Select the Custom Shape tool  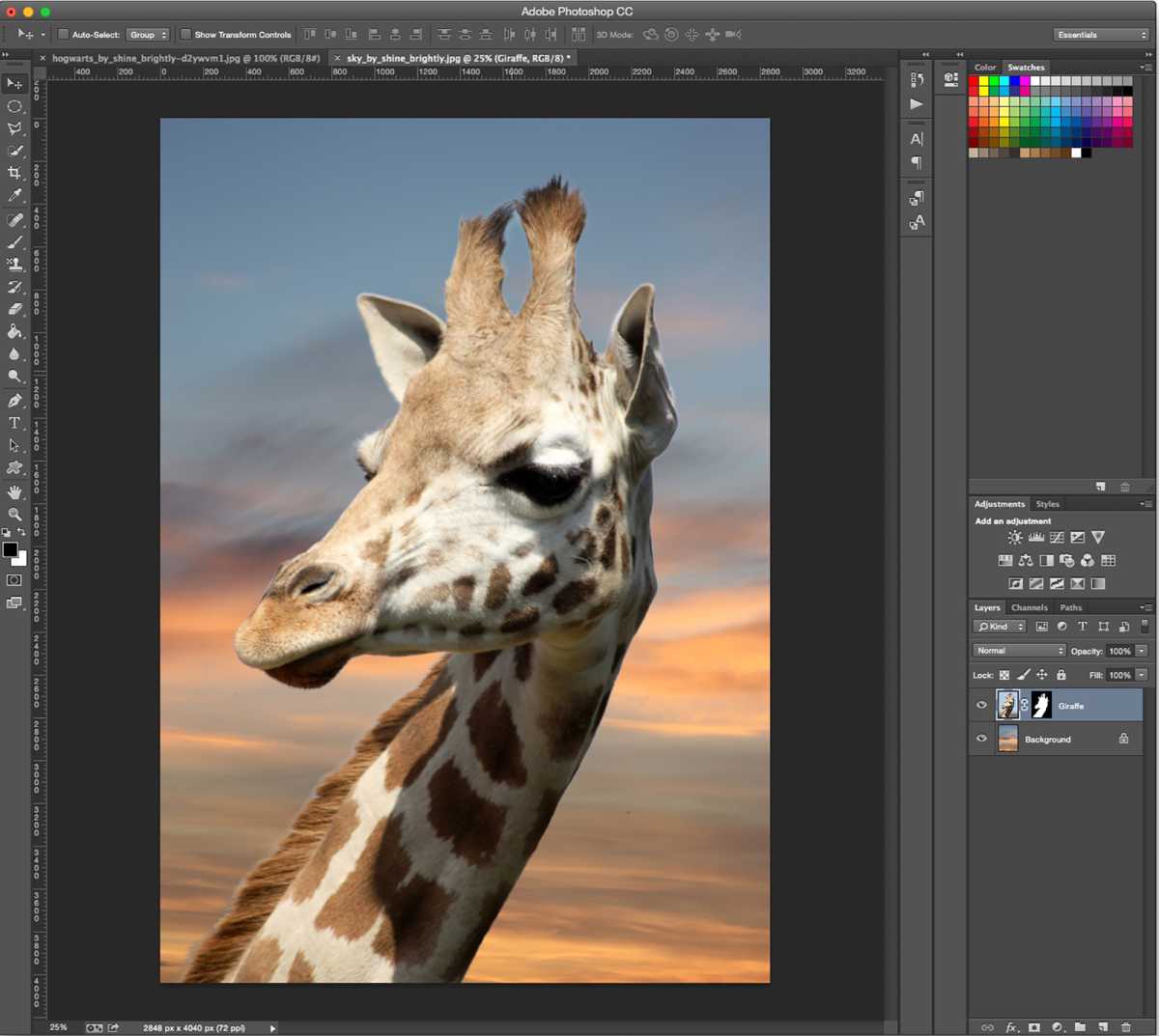pyautogui.click(x=14, y=467)
